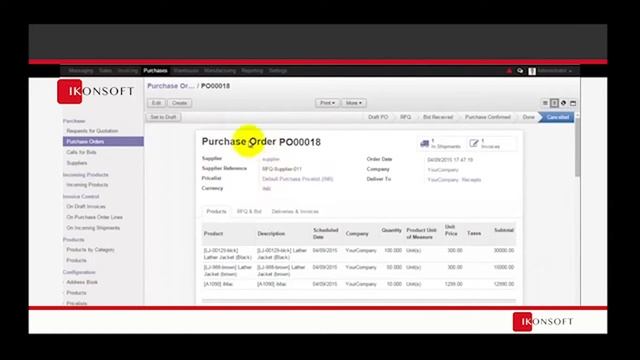Open Reporting top menu
Viewport: 640px width, 360px height.
(x=252, y=71)
